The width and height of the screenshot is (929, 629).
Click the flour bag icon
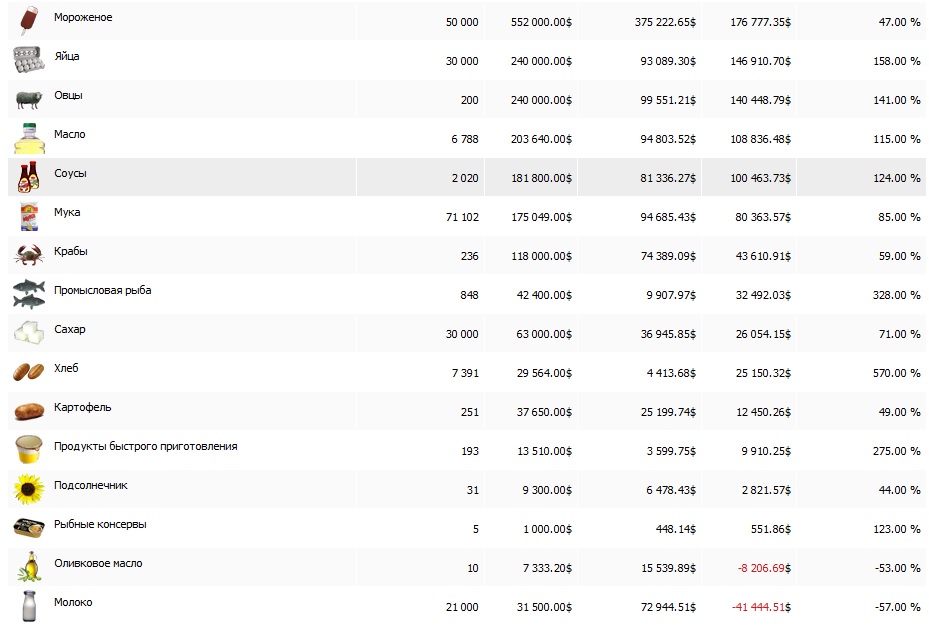(x=29, y=216)
